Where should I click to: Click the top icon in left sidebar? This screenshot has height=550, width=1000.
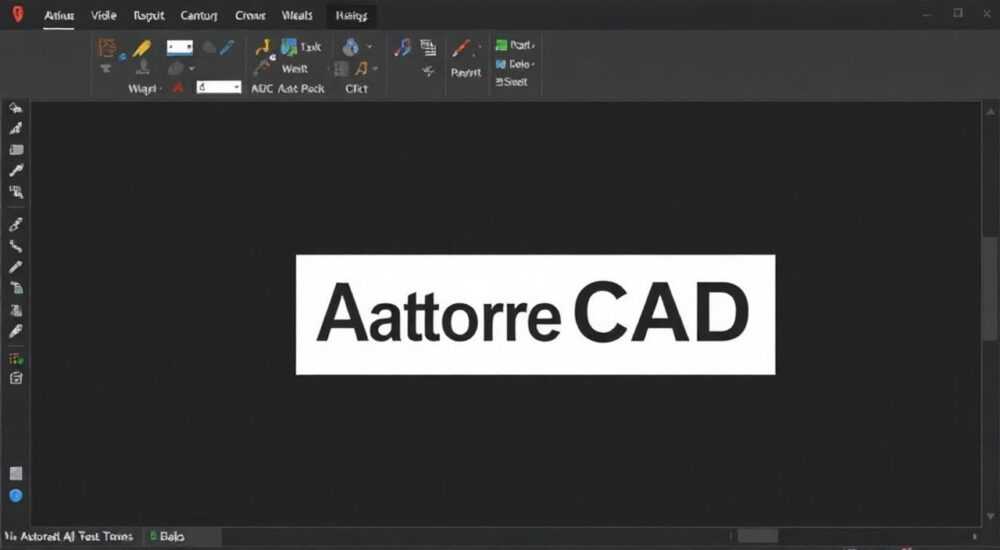[16, 108]
